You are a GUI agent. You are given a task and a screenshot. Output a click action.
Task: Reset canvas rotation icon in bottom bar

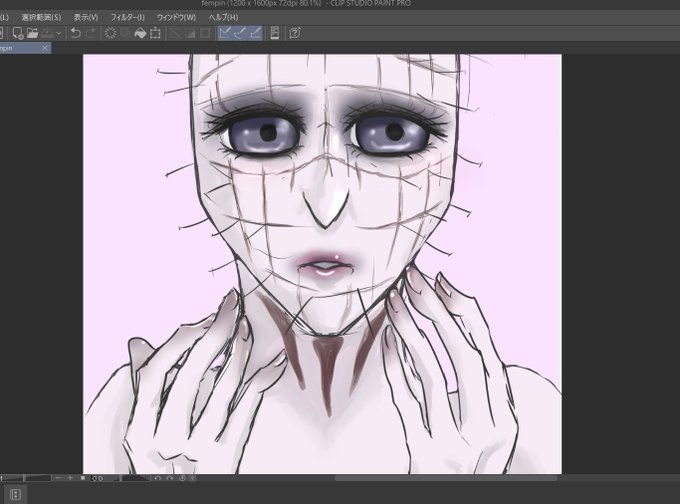pos(182,478)
